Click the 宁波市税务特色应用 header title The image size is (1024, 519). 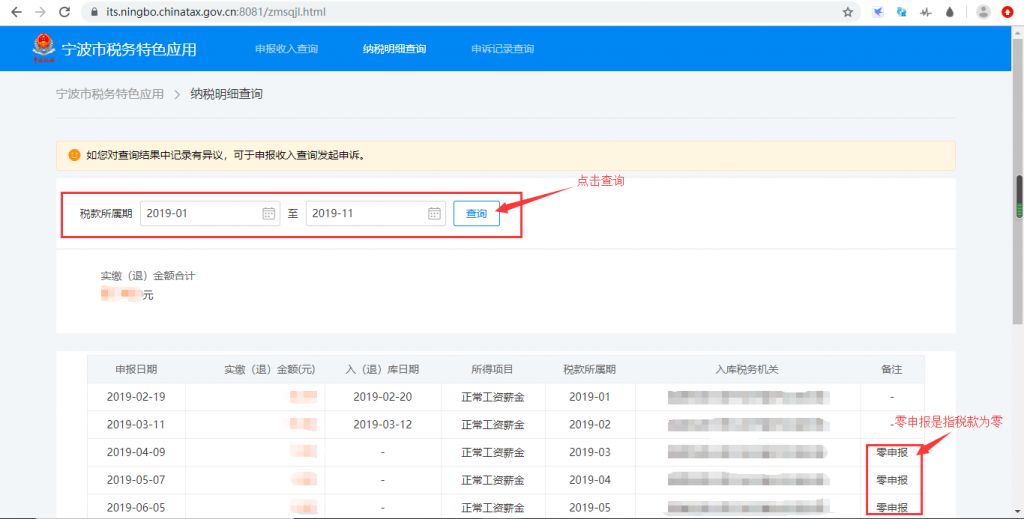[x=129, y=50]
